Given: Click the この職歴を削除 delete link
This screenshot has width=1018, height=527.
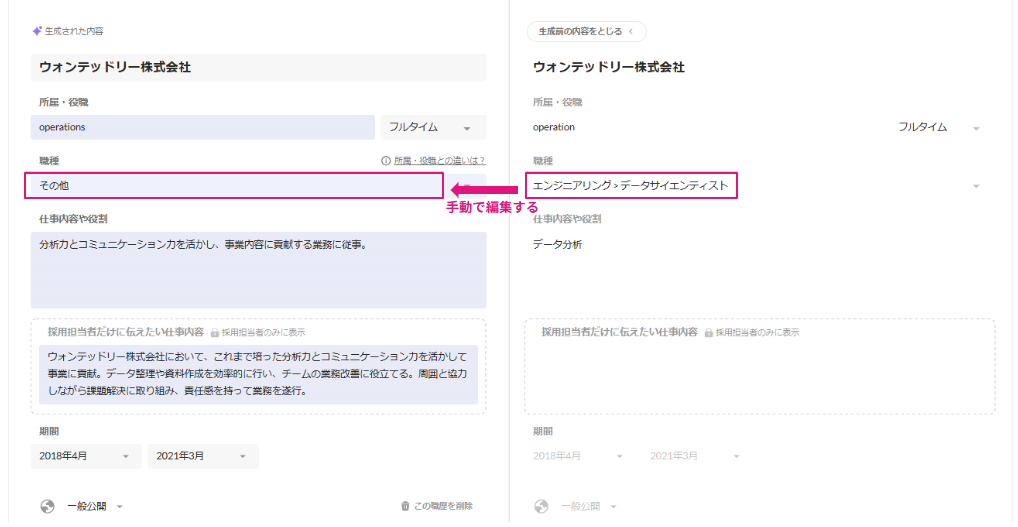Looking at the screenshot, I should (x=442, y=506).
